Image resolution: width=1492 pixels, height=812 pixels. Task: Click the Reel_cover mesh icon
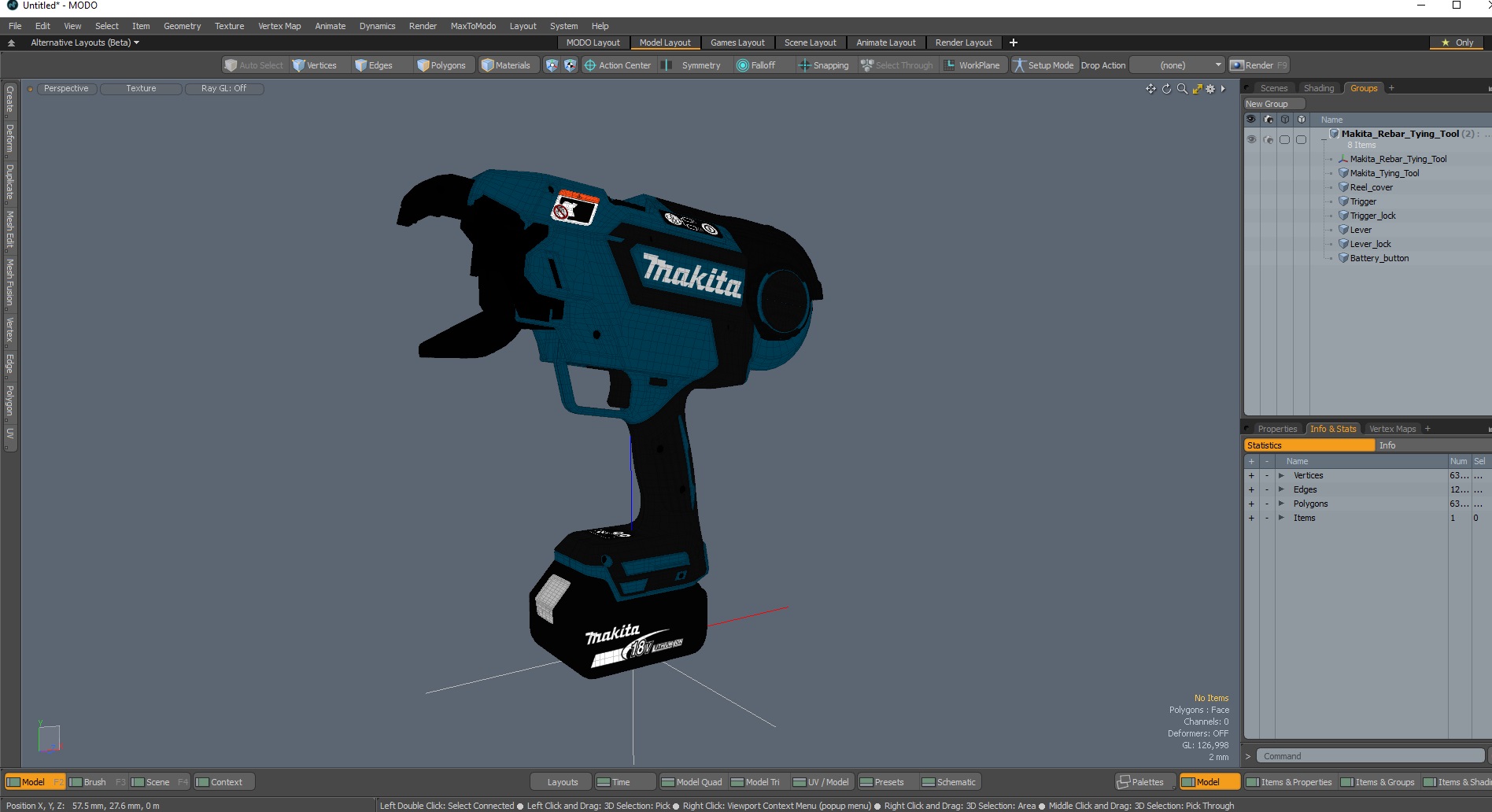coord(1344,187)
